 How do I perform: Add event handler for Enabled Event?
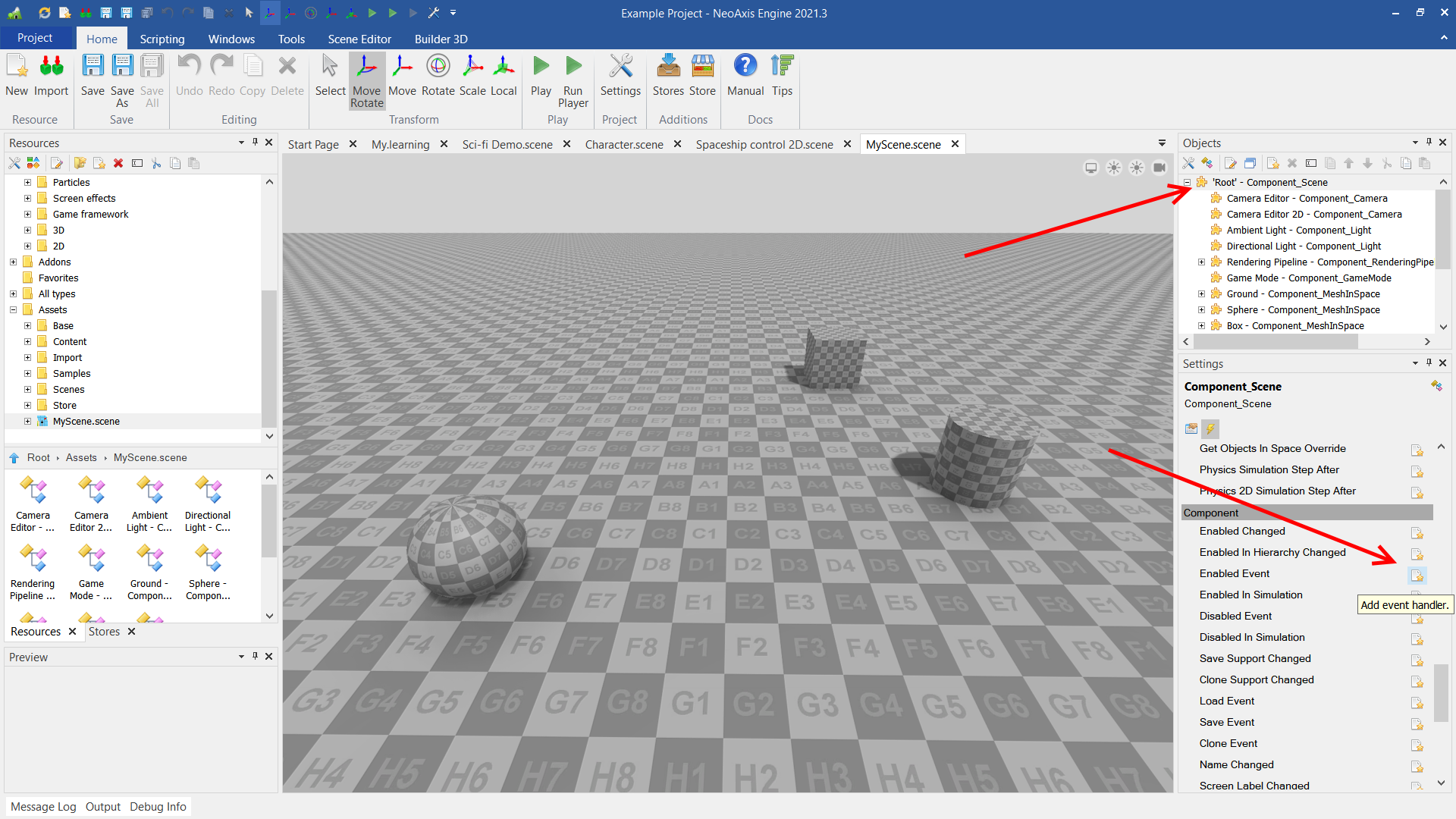[x=1417, y=576]
